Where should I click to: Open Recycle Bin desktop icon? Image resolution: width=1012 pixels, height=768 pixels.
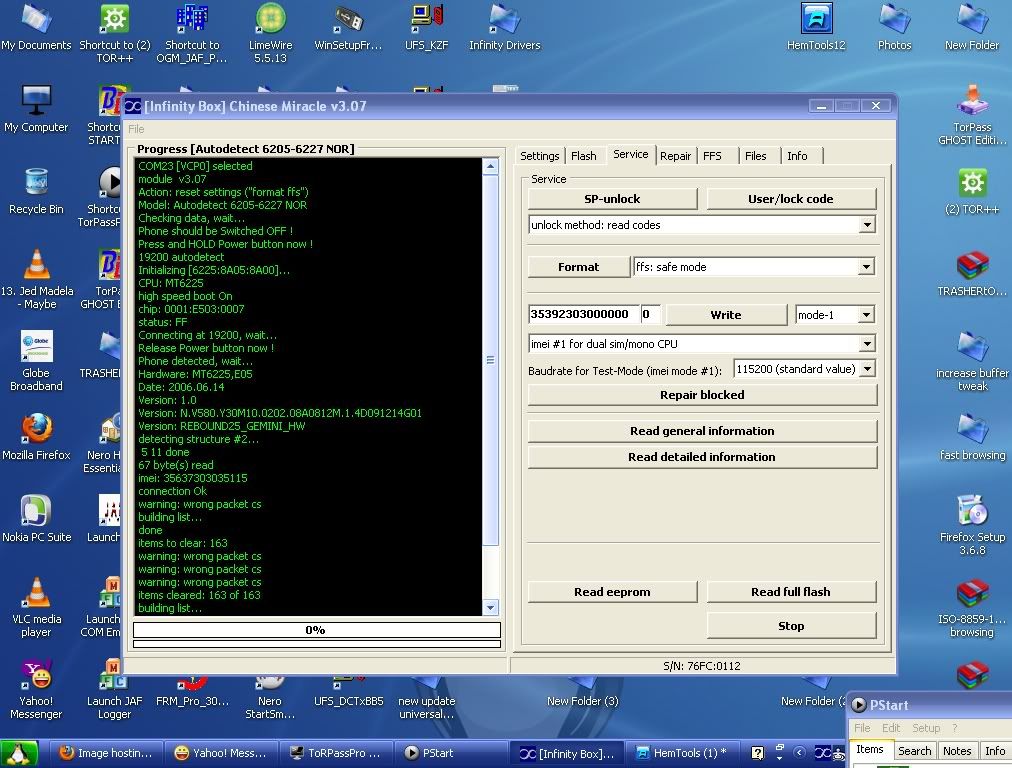point(36,191)
